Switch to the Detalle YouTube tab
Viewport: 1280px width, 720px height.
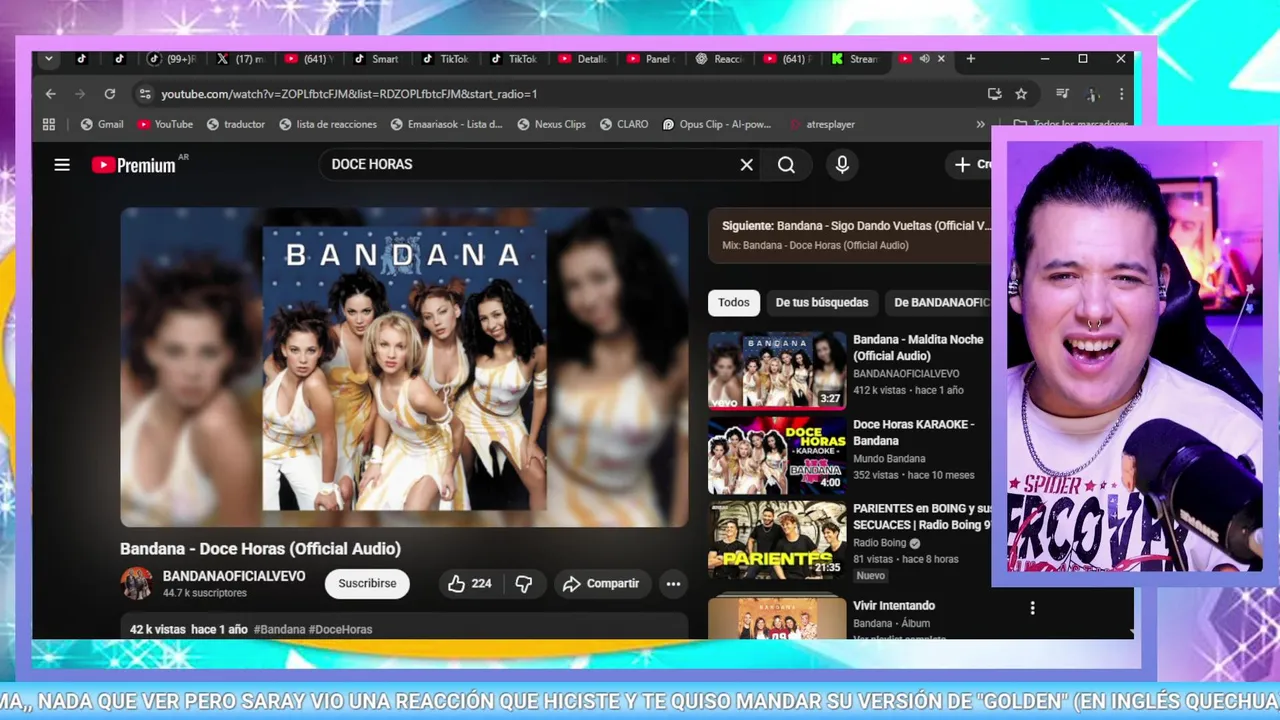click(584, 59)
